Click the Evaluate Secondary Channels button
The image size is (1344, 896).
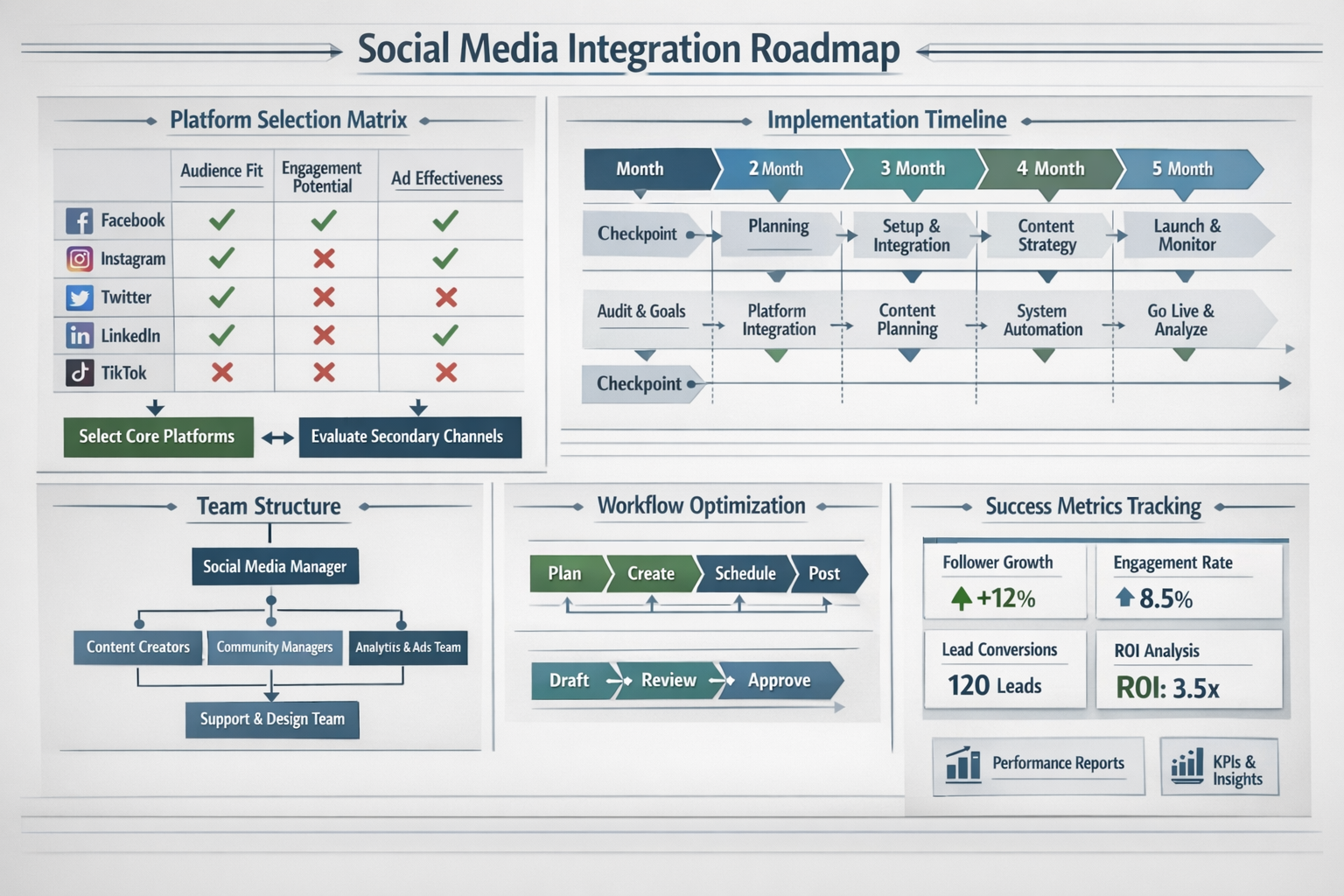[409, 437]
